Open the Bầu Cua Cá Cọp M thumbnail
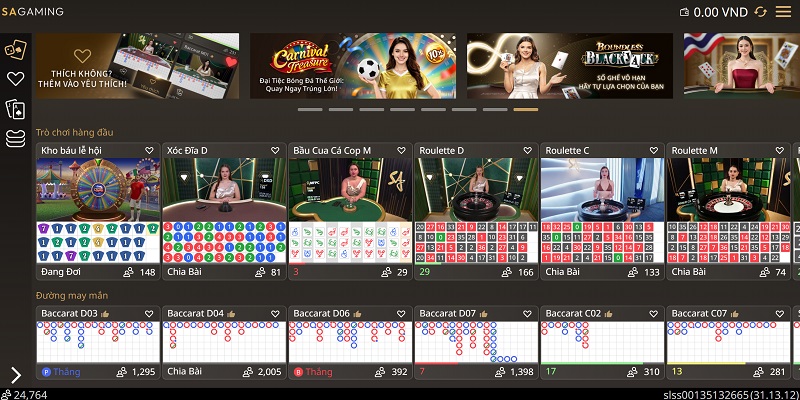800x400 pixels. coord(350,189)
